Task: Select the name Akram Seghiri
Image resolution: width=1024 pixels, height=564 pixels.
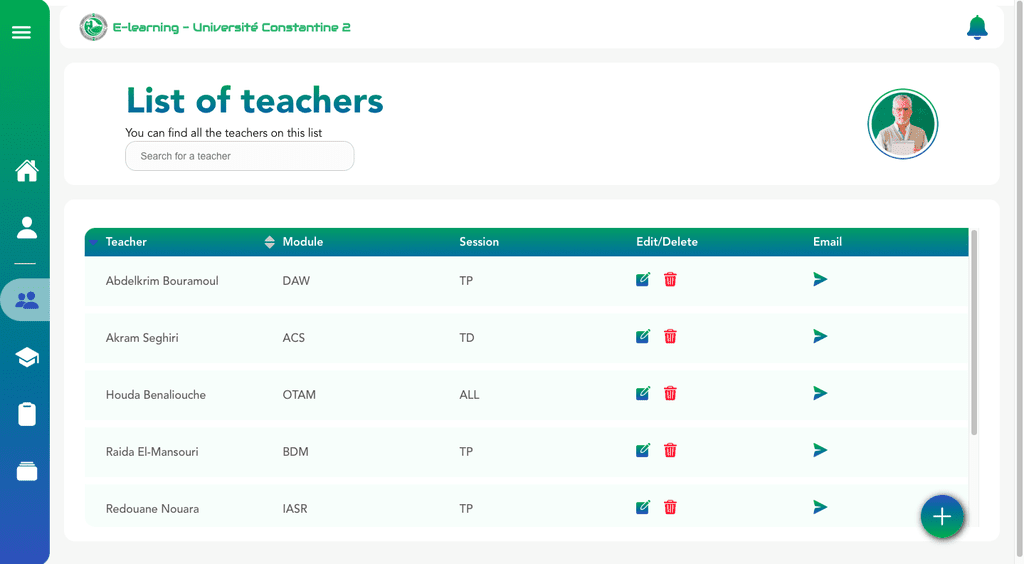Action: pyautogui.click(x=142, y=337)
